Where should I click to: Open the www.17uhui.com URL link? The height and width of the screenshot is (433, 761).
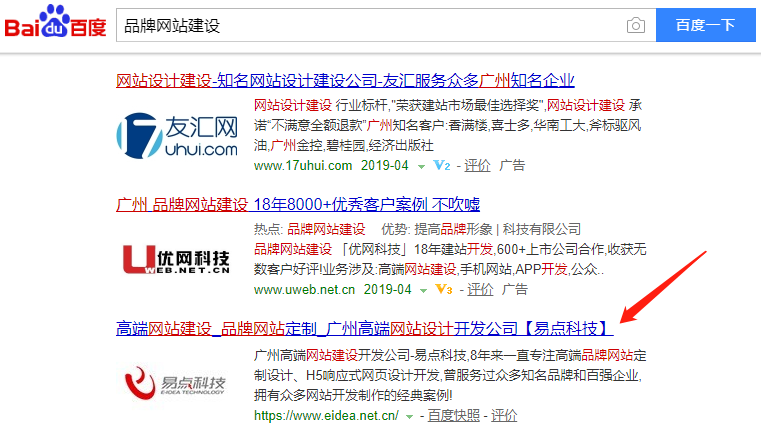pos(303,166)
